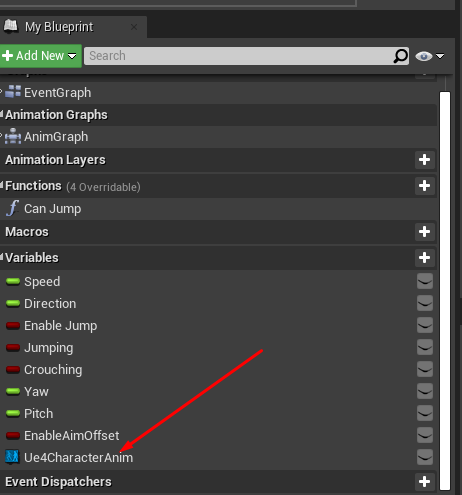The image size is (462, 495).
Task: Add a new Event Dispatcher
Action: (x=424, y=481)
